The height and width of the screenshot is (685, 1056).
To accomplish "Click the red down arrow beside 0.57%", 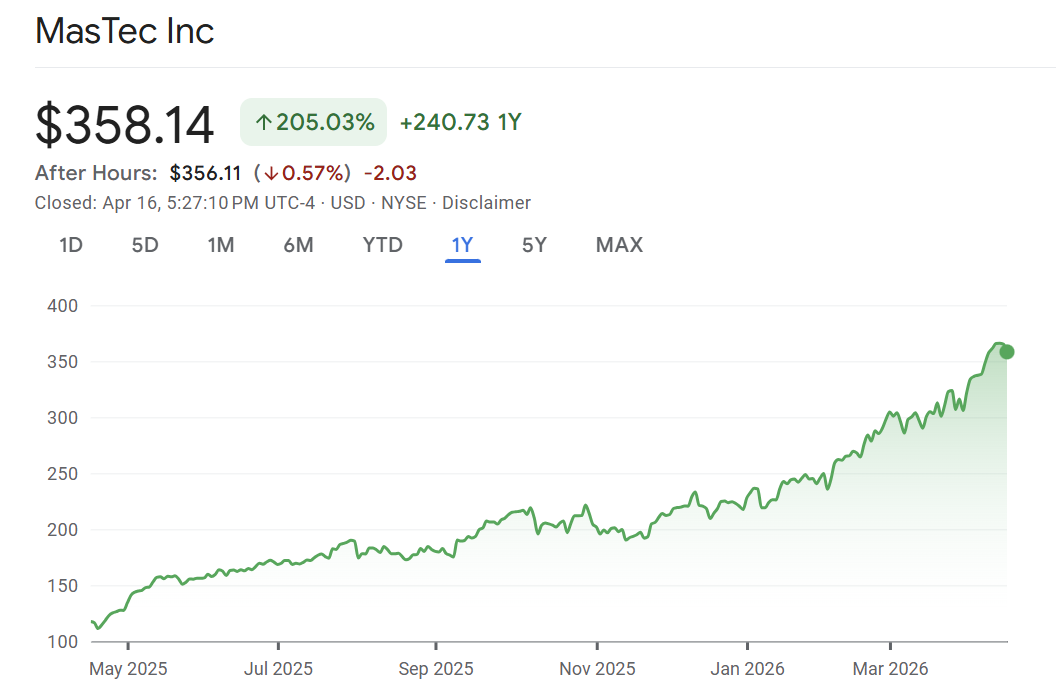I will [270, 173].
